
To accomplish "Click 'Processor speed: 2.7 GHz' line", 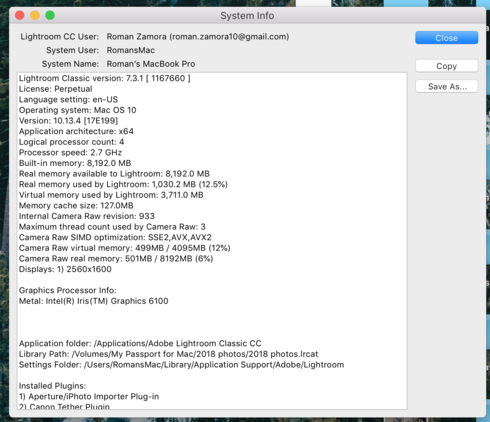I will pyautogui.click(x=70, y=153).
